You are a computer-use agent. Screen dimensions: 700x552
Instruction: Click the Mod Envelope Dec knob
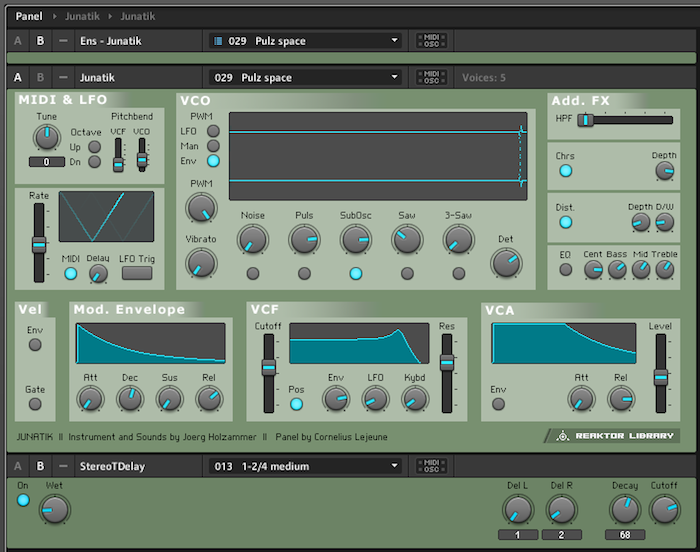click(x=130, y=399)
